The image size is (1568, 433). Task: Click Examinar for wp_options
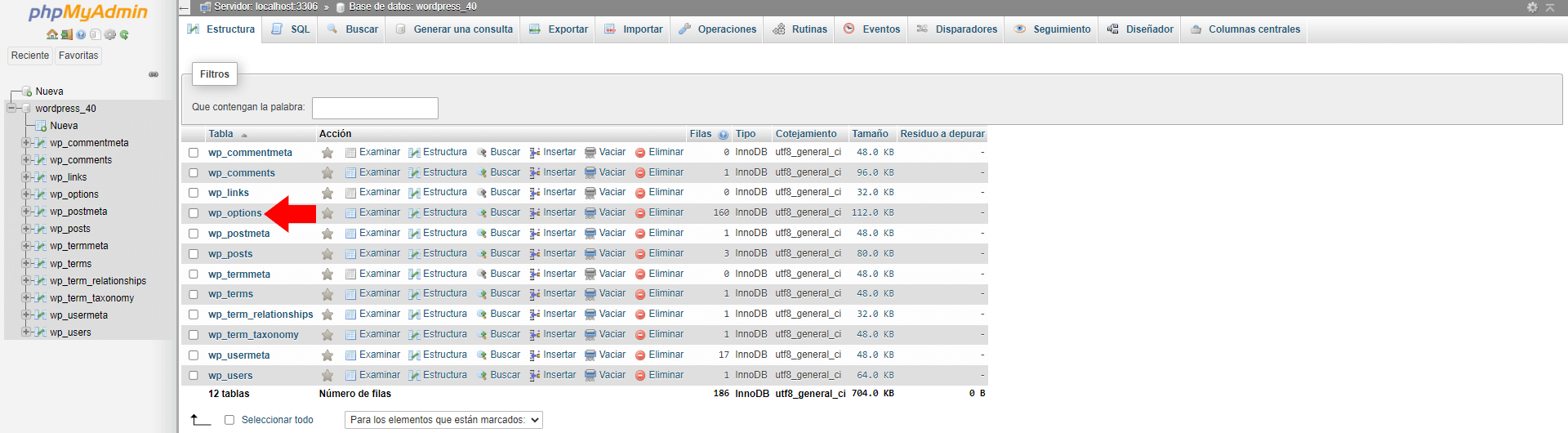pyautogui.click(x=373, y=212)
